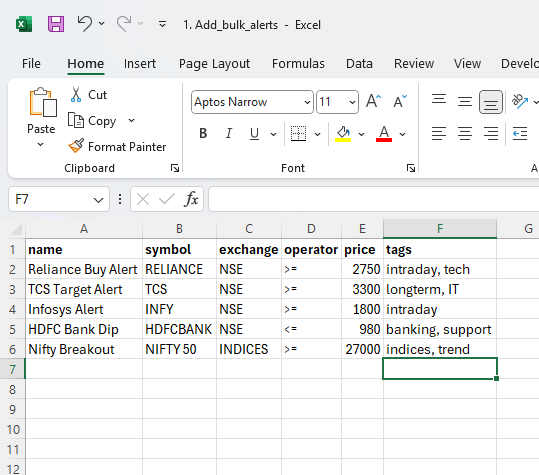Screen dimensions: 539x475
Task: Undo the last action
Action: coord(85,24)
